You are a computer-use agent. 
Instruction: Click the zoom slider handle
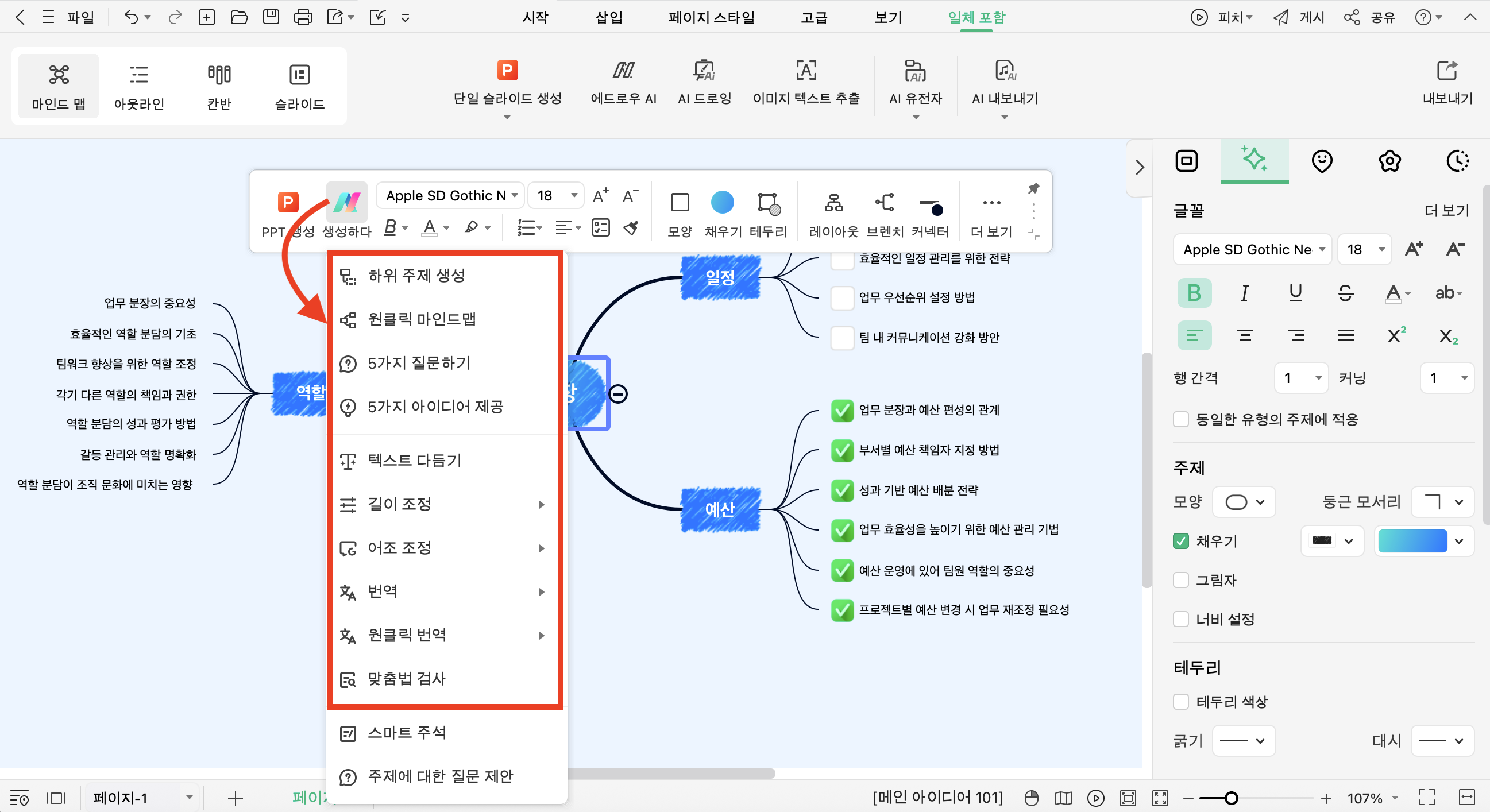(x=1231, y=799)
